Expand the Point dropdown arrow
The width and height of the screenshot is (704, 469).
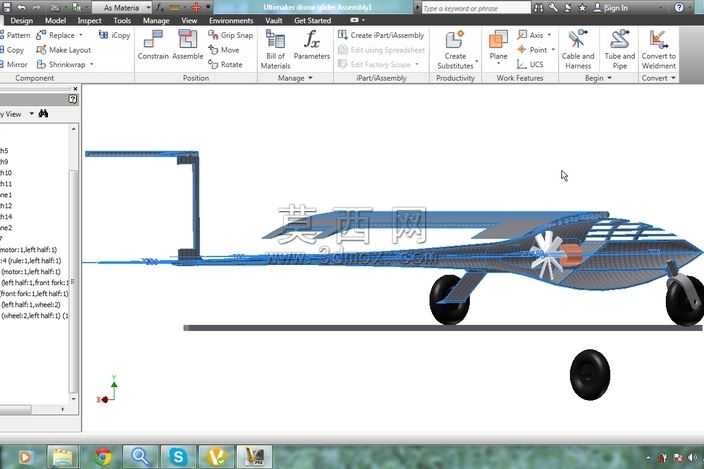553,50
